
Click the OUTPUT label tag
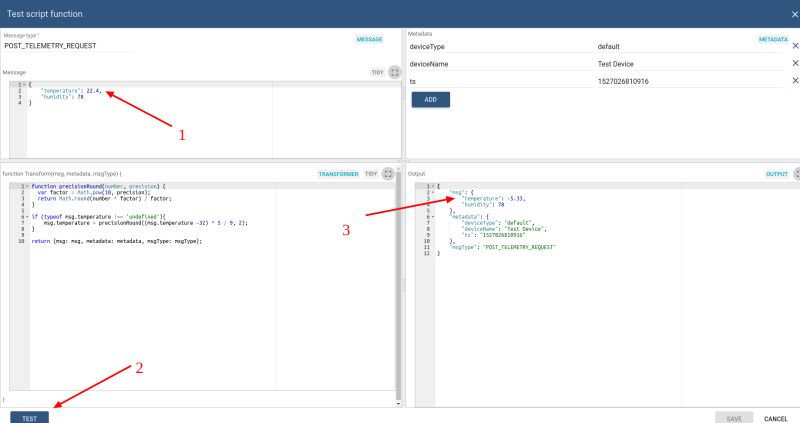coord(777,174)
